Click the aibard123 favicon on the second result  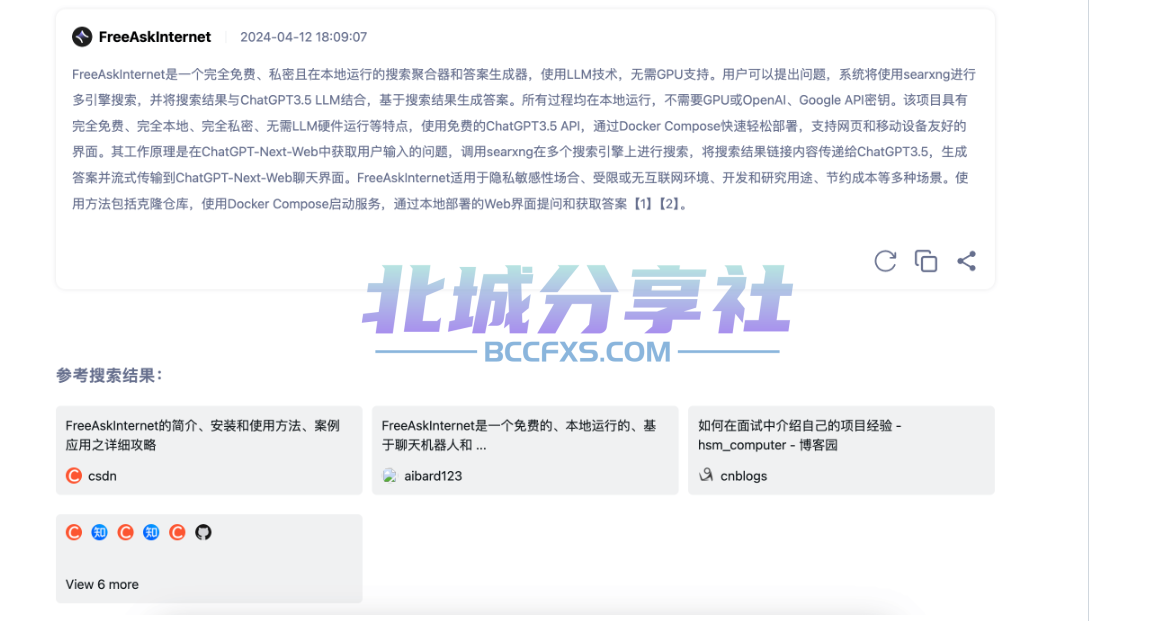[390, 476]
